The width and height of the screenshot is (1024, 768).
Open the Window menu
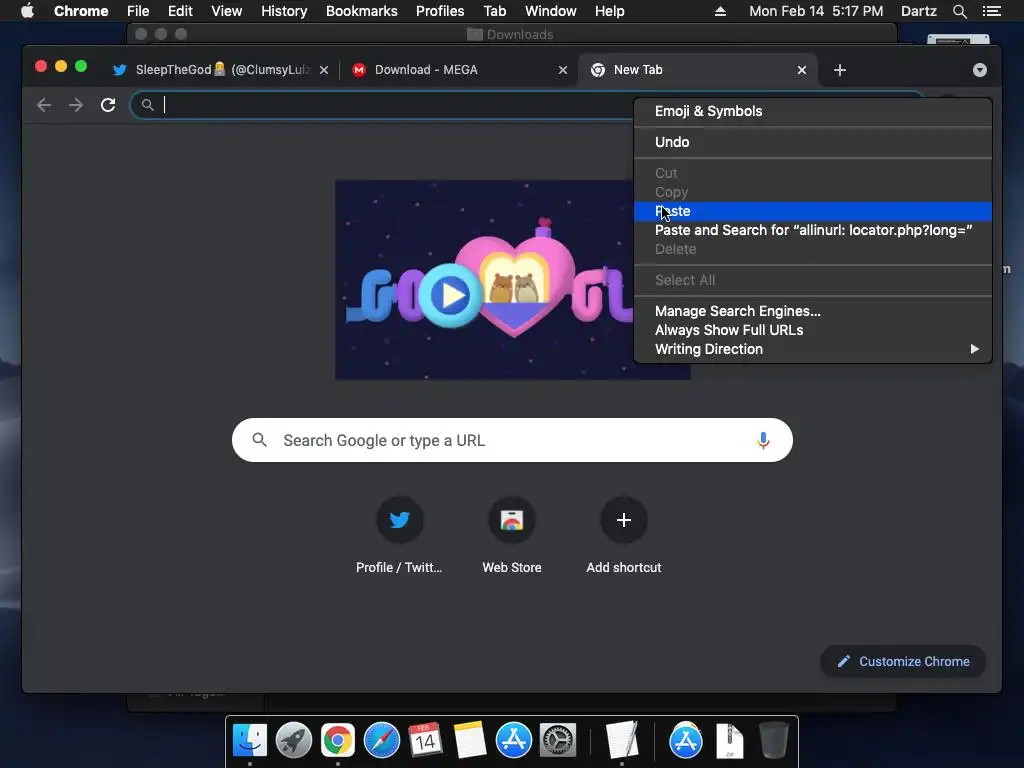click(x=551, y=11)
